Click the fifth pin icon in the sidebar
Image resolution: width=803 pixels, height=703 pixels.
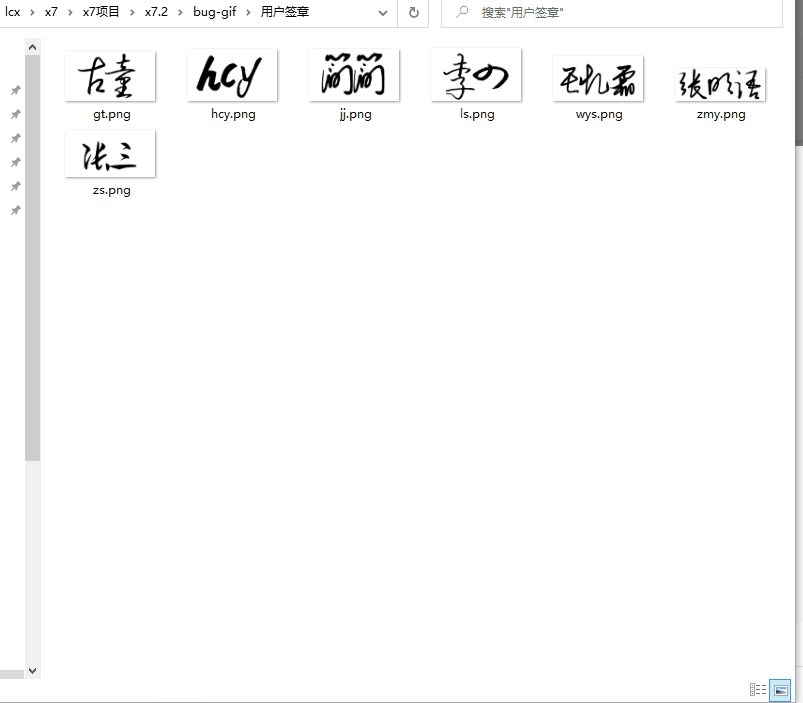point(16,186)
